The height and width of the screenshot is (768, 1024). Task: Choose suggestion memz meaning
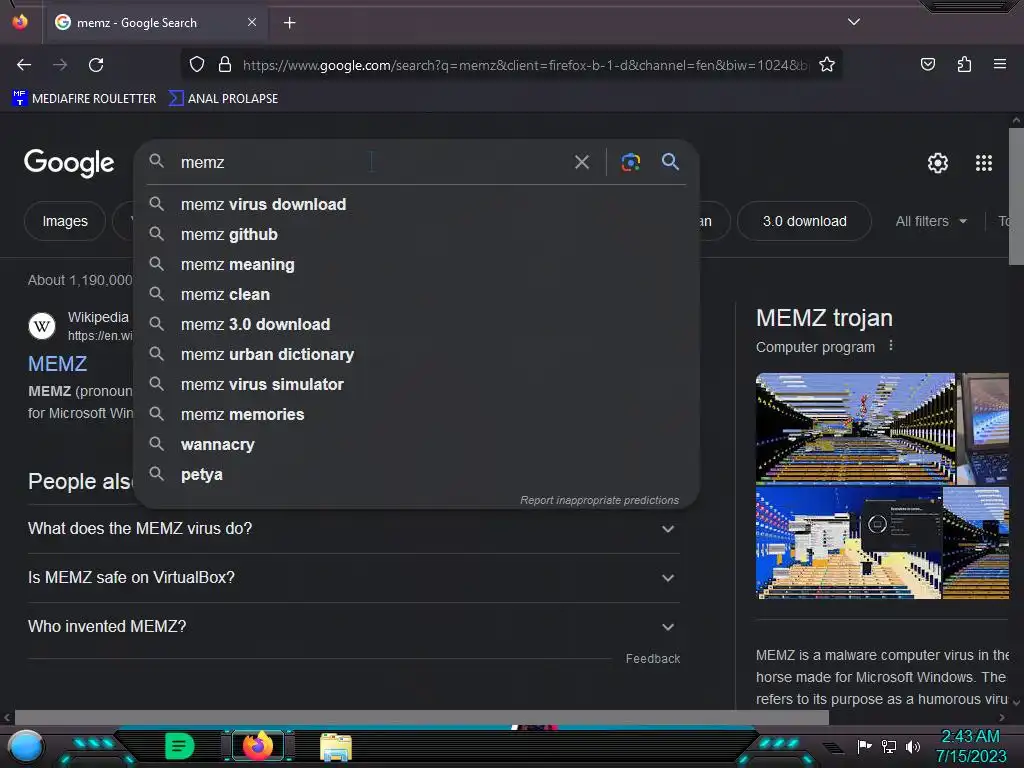(x=417, y=264)
